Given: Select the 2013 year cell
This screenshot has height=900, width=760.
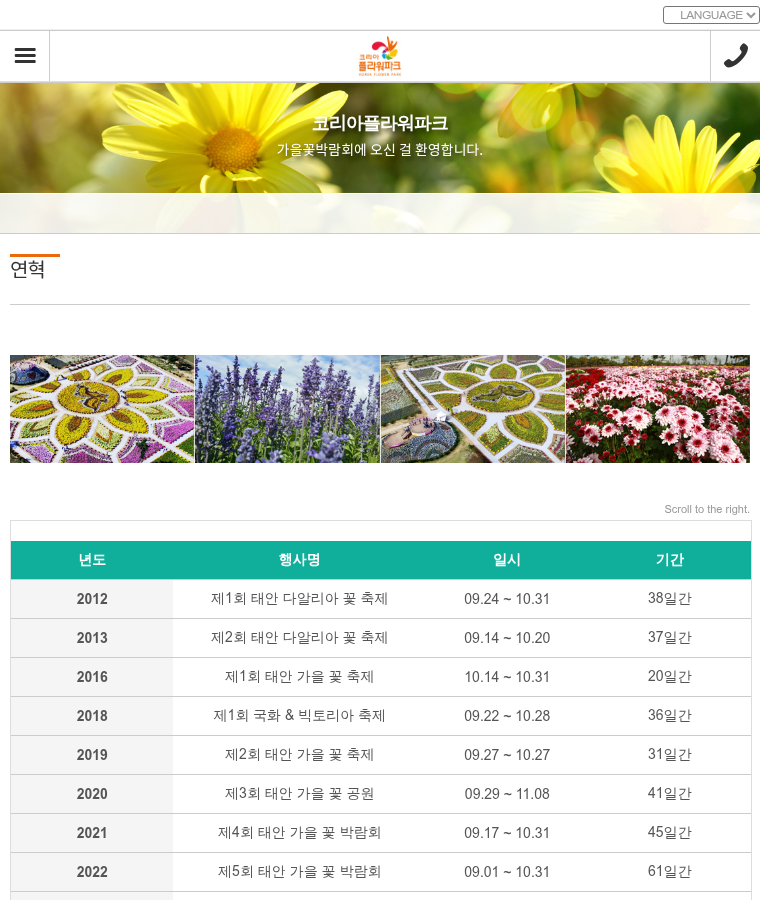Looking at the screenshot, I should 92,638.
